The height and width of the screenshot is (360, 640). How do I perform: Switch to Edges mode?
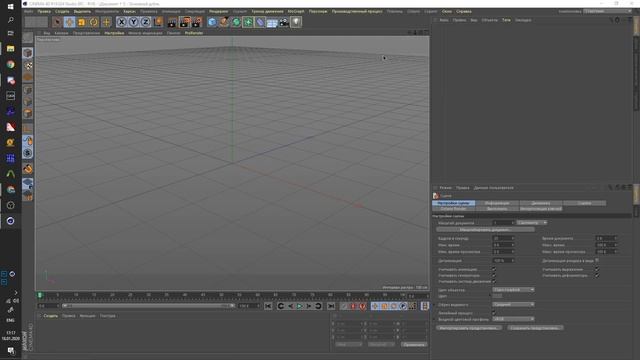click(x=28, y=102)
